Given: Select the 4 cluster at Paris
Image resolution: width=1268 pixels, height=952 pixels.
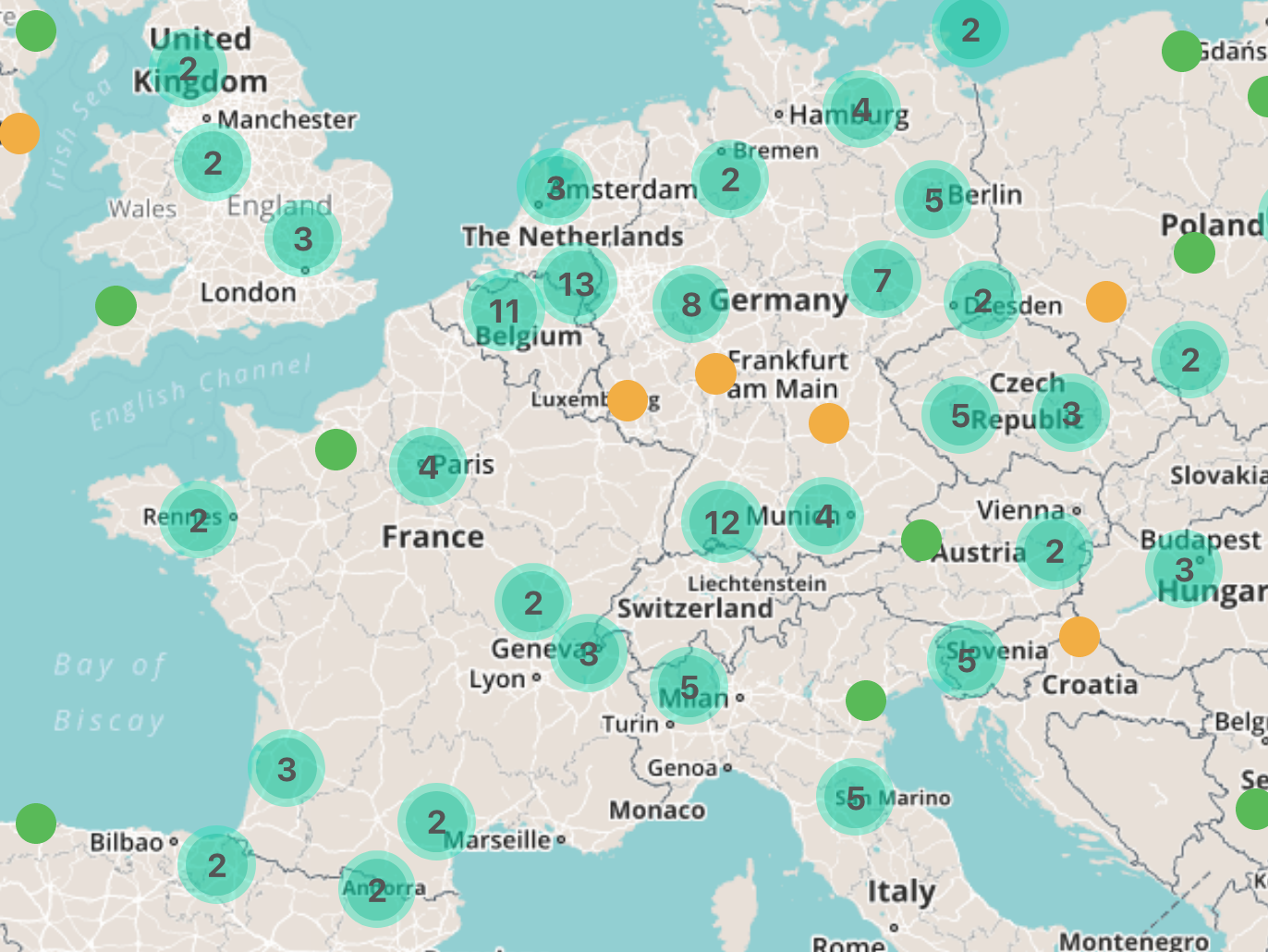Looking at the screenshot, I should point(428,467).
